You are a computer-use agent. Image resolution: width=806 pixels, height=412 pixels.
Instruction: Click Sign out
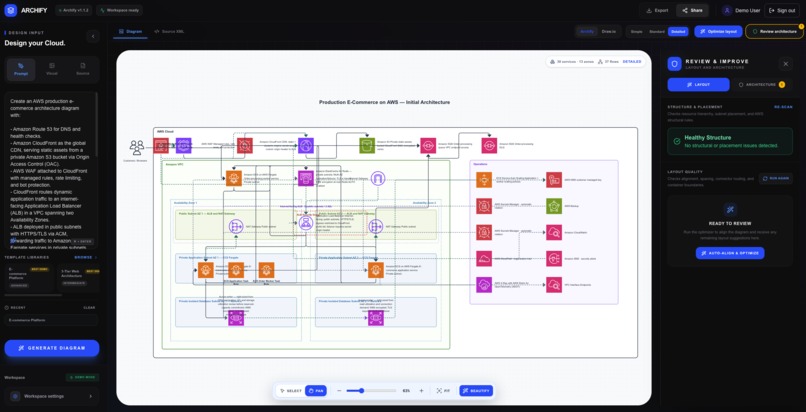pos(782,10)
